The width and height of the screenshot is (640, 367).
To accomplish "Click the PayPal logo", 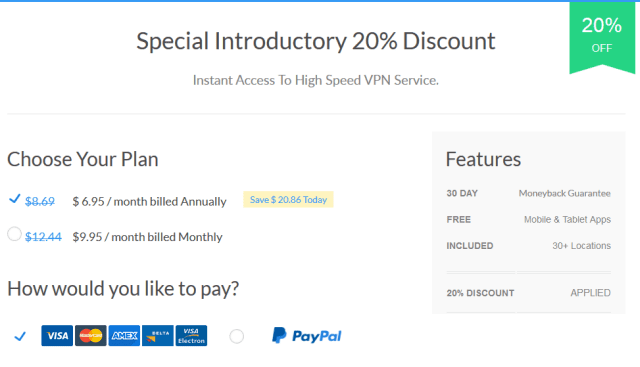I will [x=307, y=336].
